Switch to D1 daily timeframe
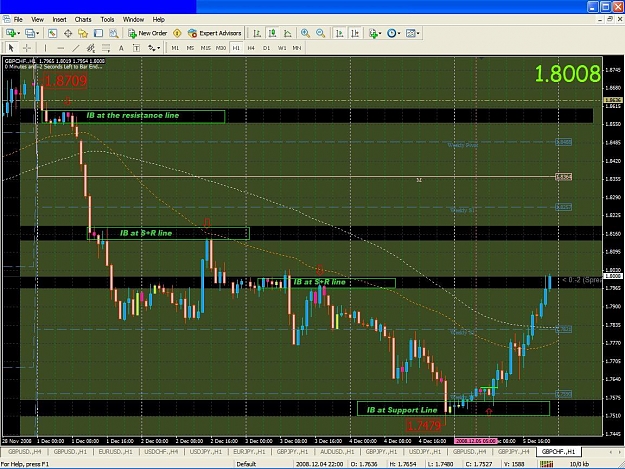The width and height of the screenshot is (625, 469). point(266,48)
